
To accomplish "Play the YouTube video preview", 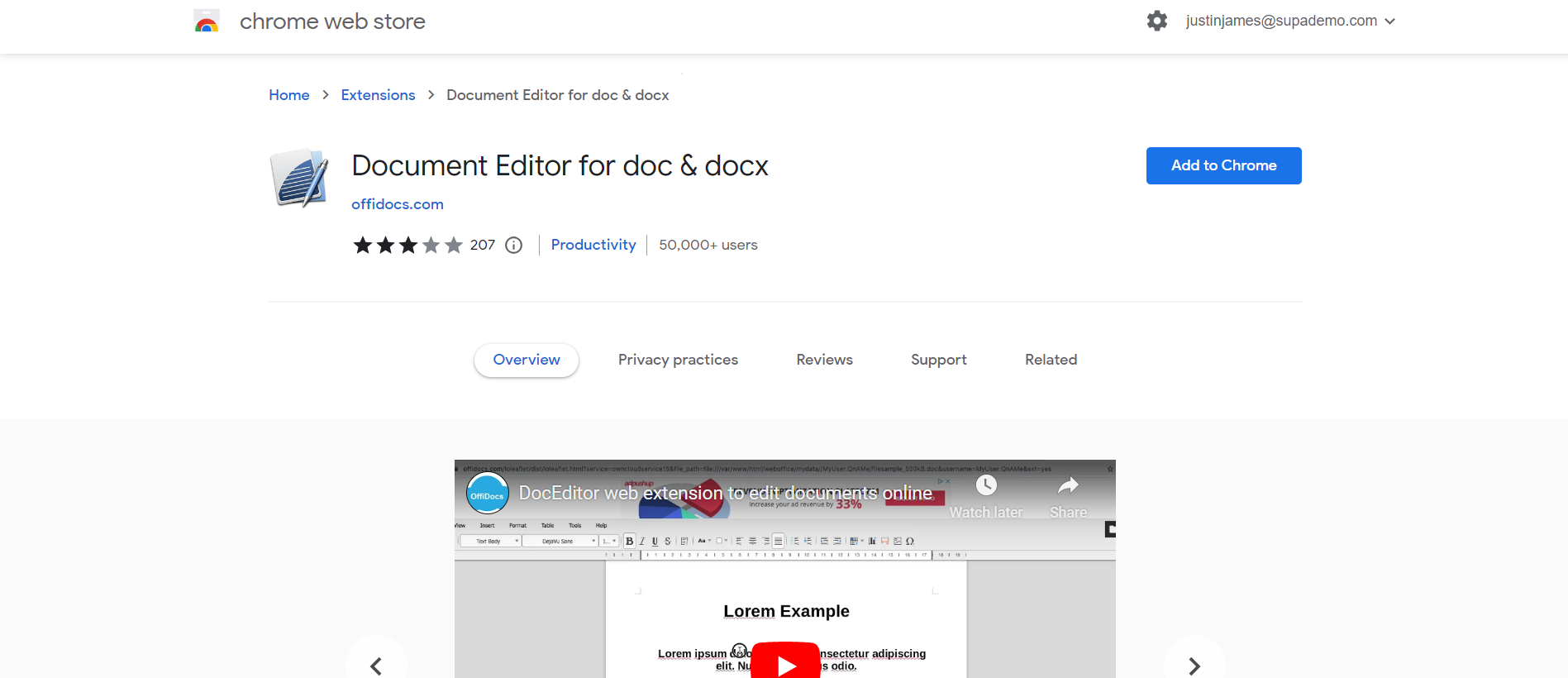I will 785,661.
